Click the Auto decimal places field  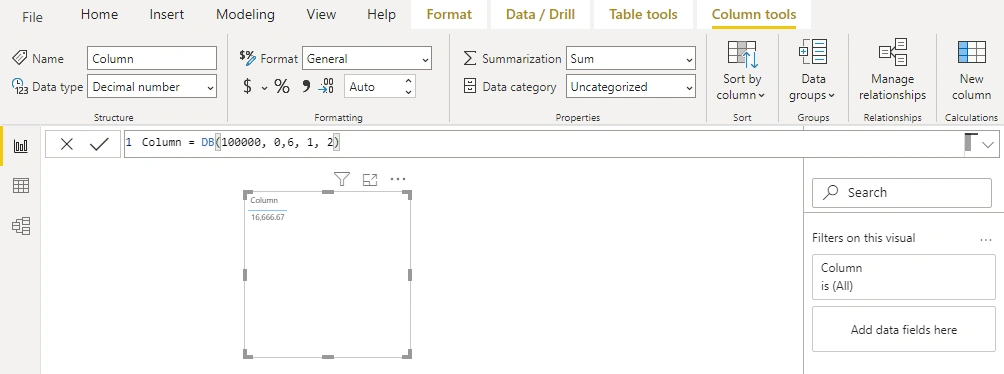pyautogui.click(x=374, y=86)
